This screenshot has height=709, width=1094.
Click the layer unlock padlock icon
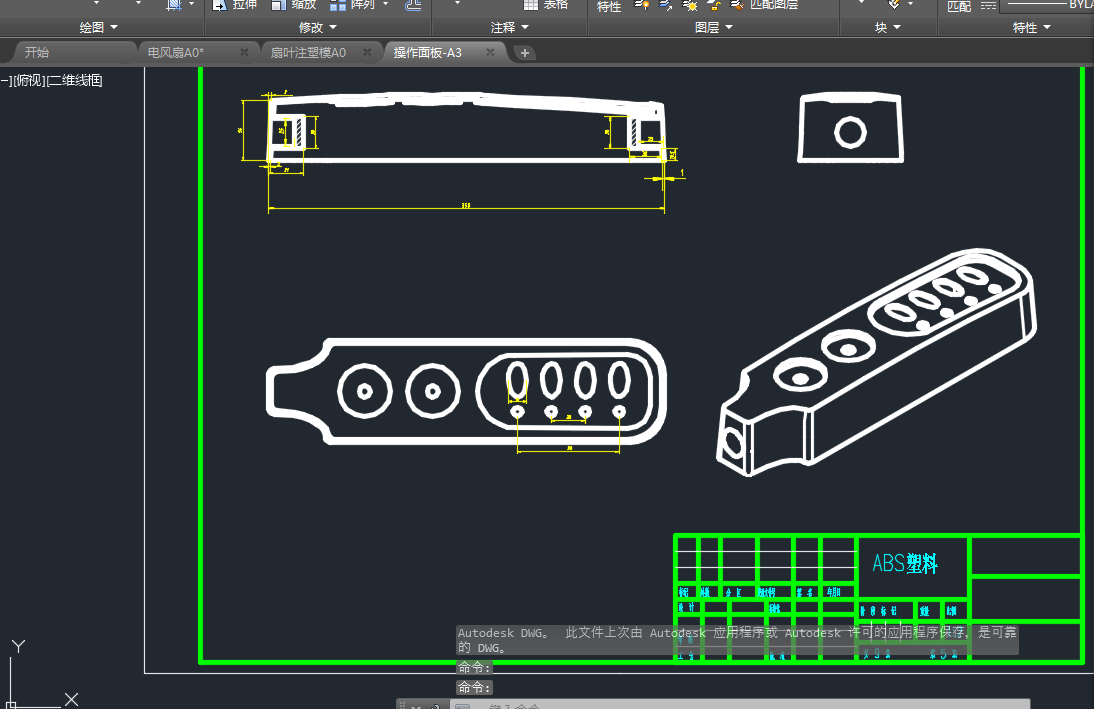click(713, 4)
